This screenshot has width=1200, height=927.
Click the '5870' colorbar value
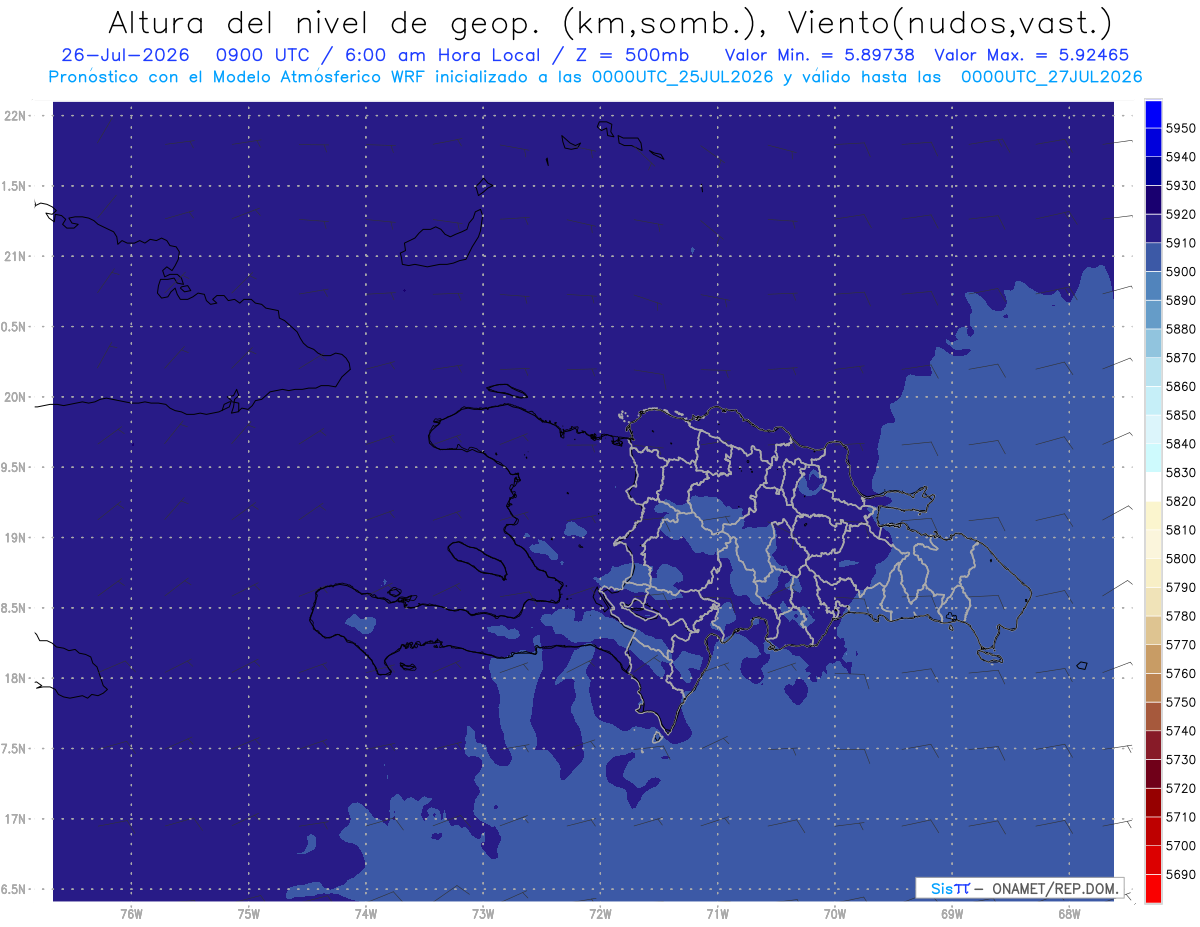1180,357
